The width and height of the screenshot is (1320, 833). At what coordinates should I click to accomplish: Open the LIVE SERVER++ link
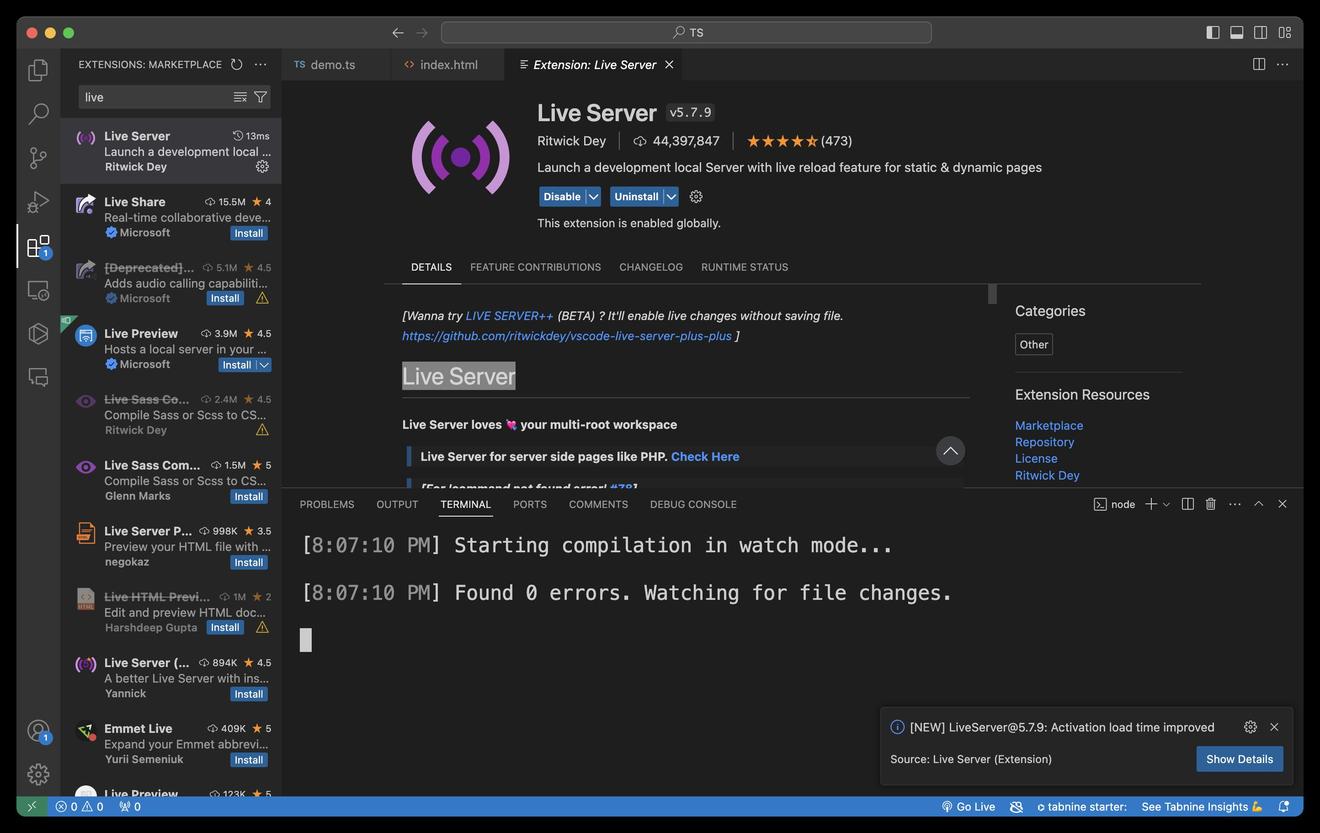pyautogui.click(x=509, y=316)
